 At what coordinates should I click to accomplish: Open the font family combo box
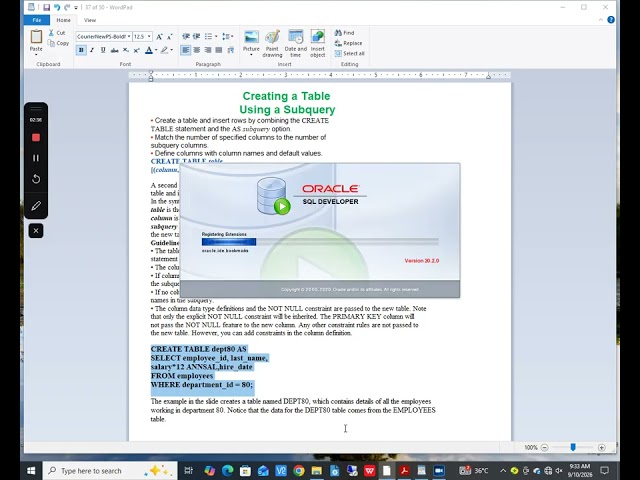[x=103, y=36]
